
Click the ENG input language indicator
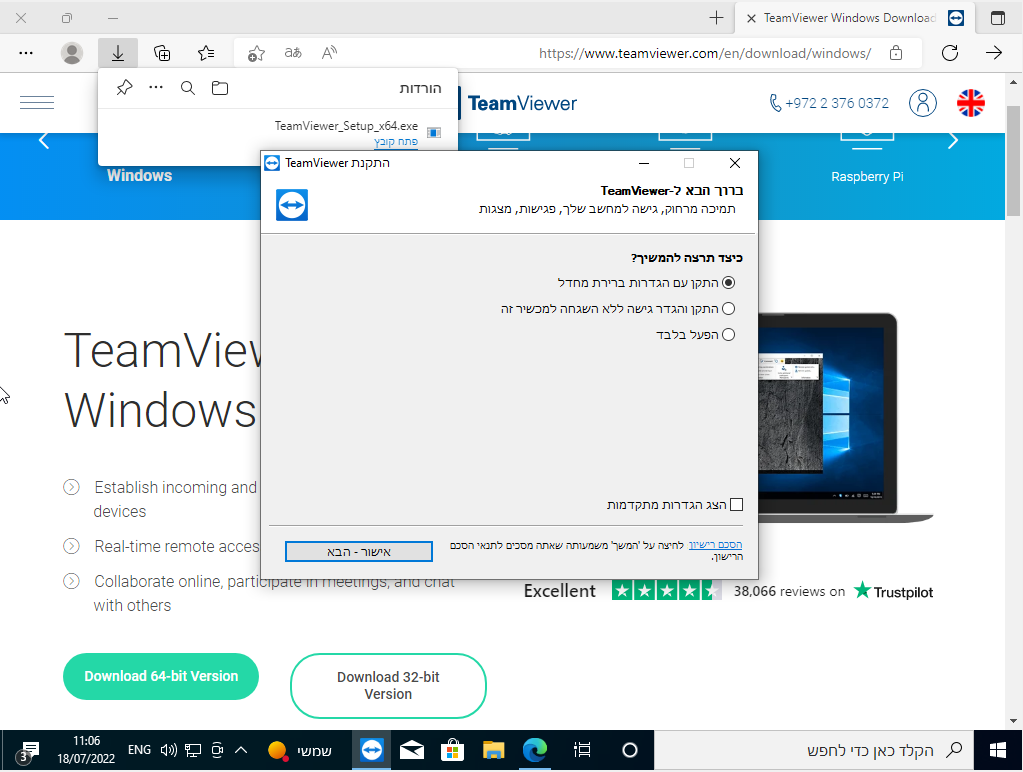pos(139,750)
